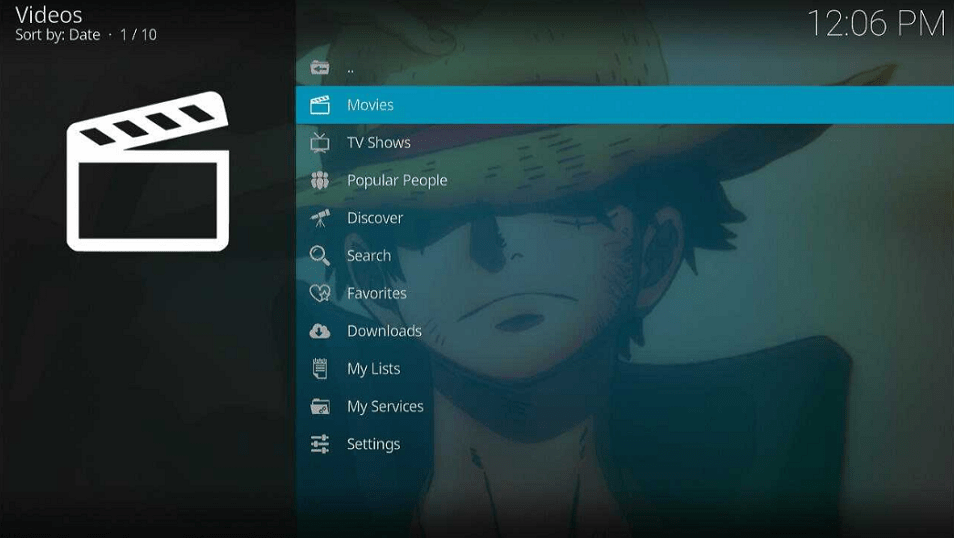Click the Videos heading title
The image size is (954, 538).
(x=49, y=15)
